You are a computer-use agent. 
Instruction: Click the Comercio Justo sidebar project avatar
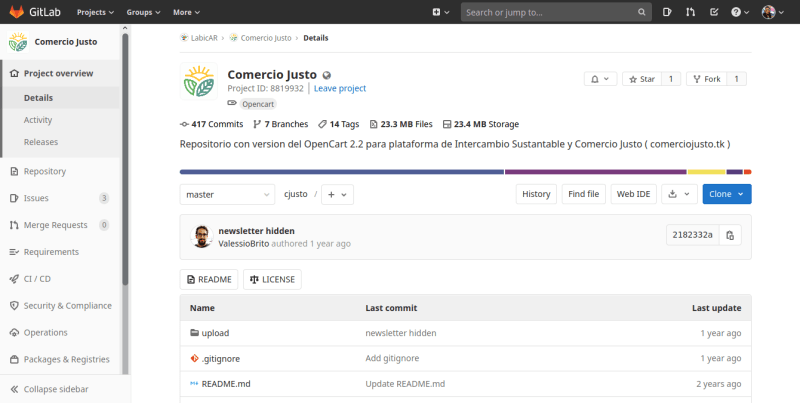tap(18, 42)
